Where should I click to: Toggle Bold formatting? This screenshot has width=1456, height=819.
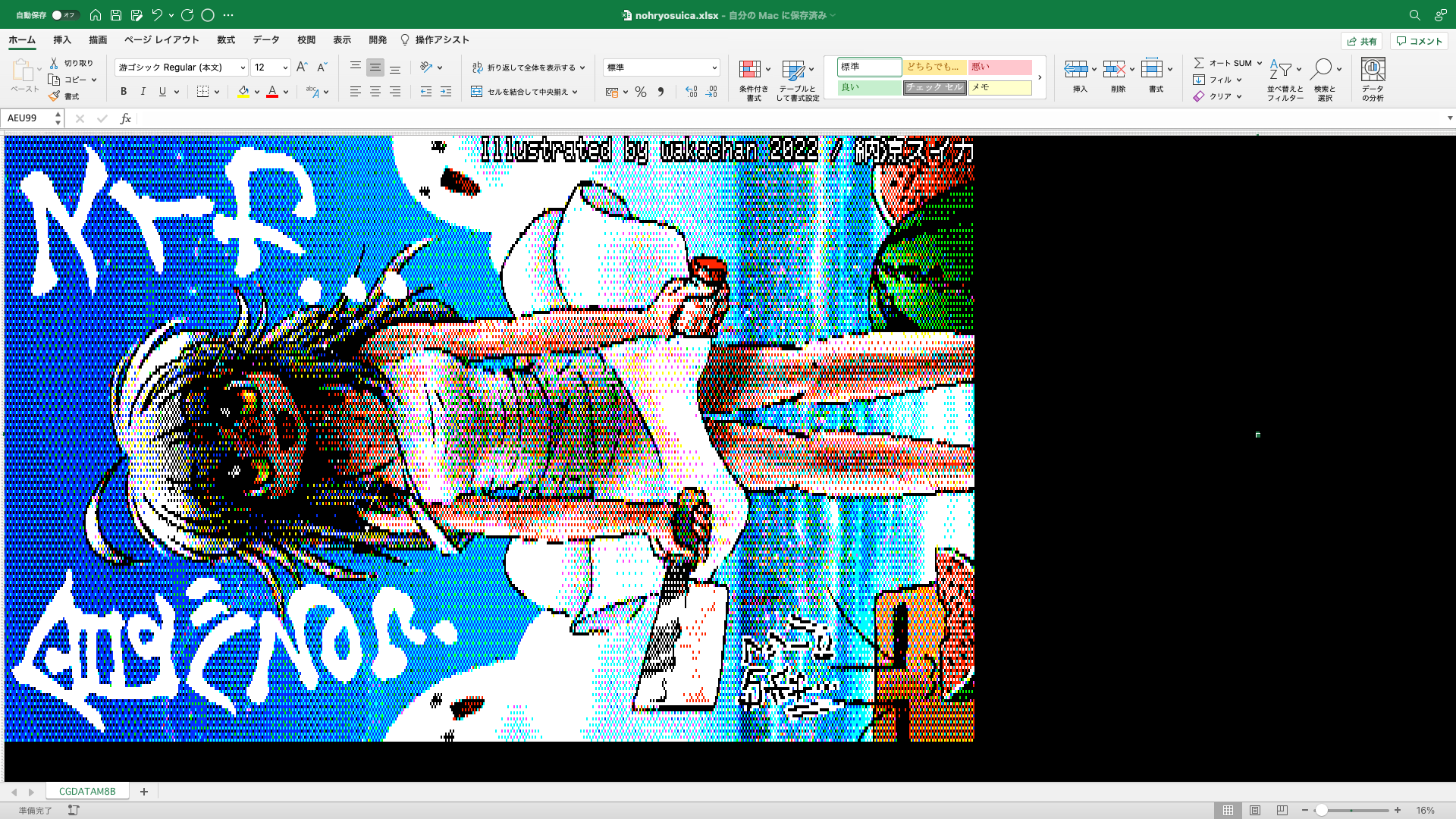pos(124,92)
